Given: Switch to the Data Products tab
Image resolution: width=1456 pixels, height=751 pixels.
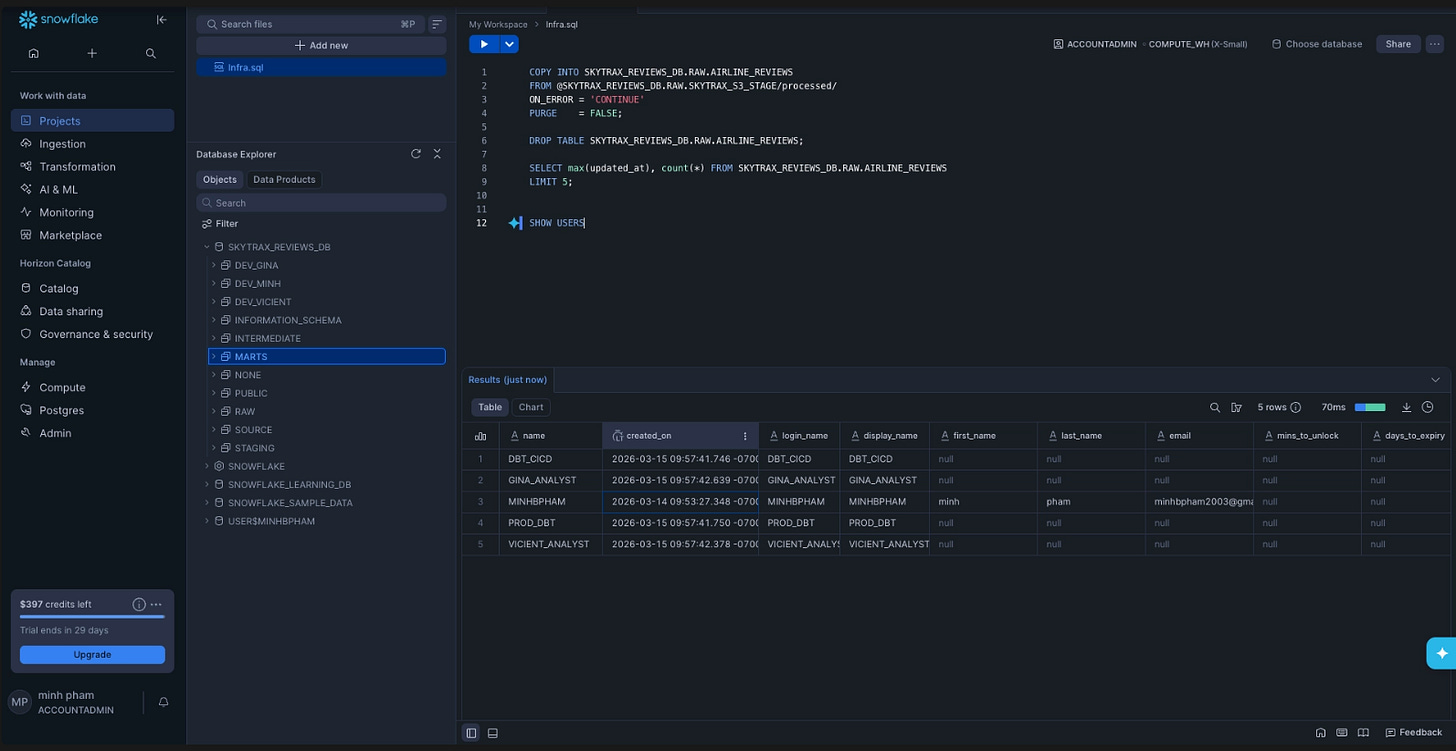Looking at the screenshot, I should (284, 180).
